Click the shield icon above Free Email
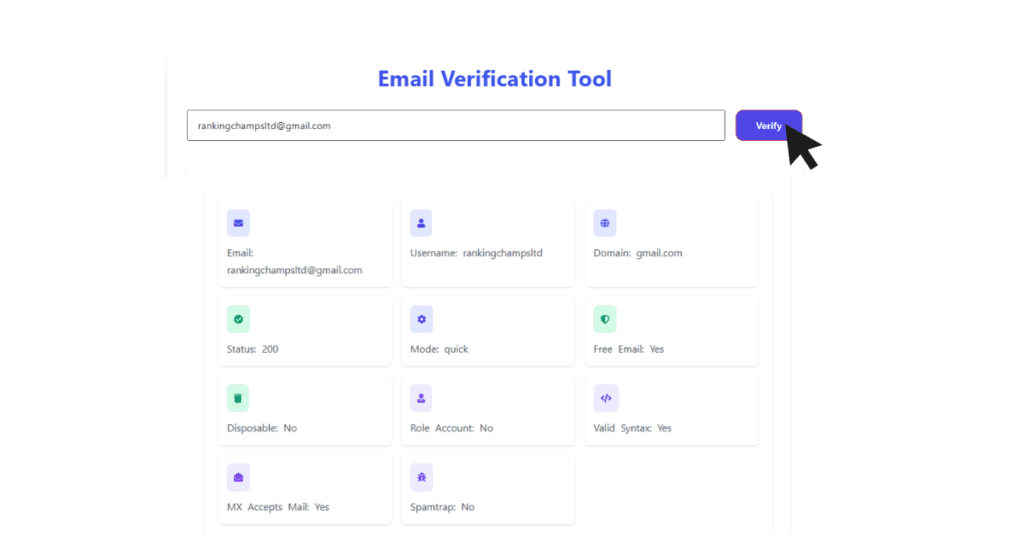 605,319
